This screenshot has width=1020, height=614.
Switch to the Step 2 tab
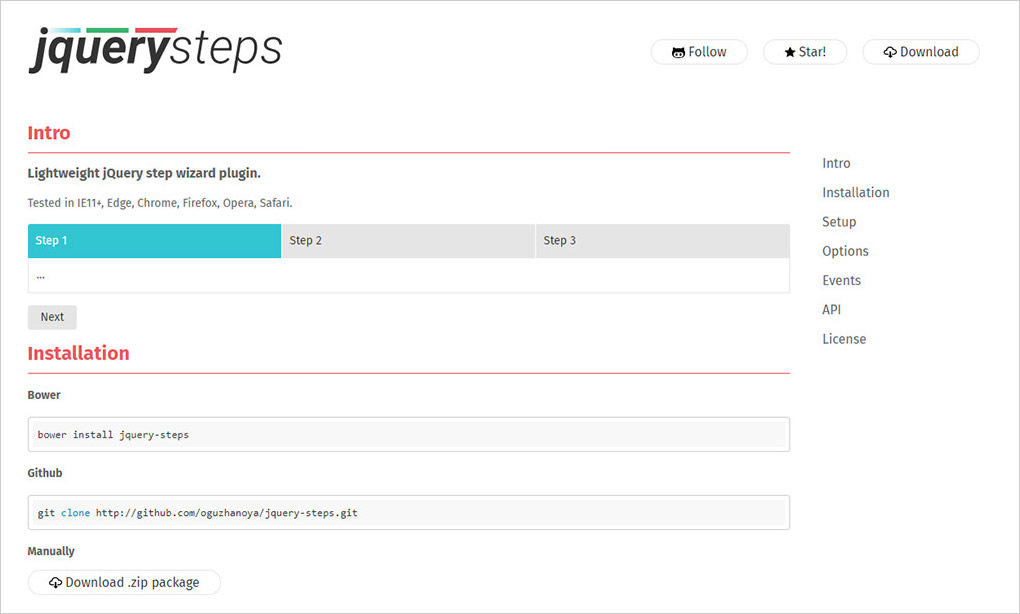point(408,240)
